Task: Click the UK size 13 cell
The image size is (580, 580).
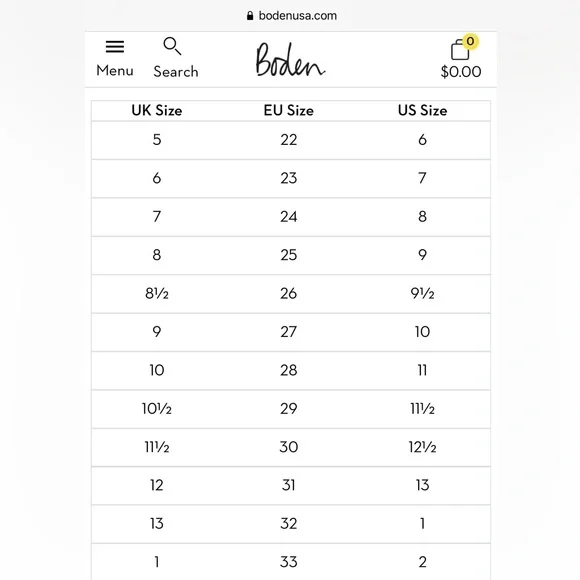Action: coord(157,523)
